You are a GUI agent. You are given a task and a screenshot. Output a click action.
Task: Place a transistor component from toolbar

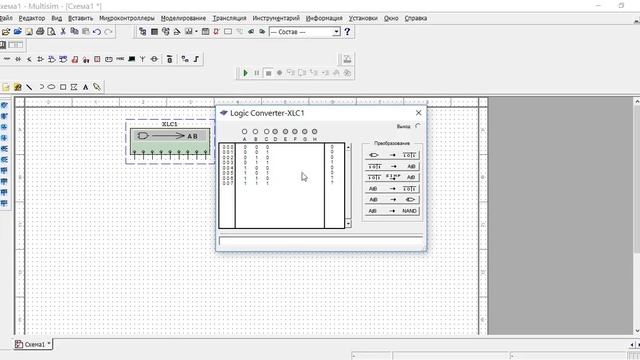[29, 60]
